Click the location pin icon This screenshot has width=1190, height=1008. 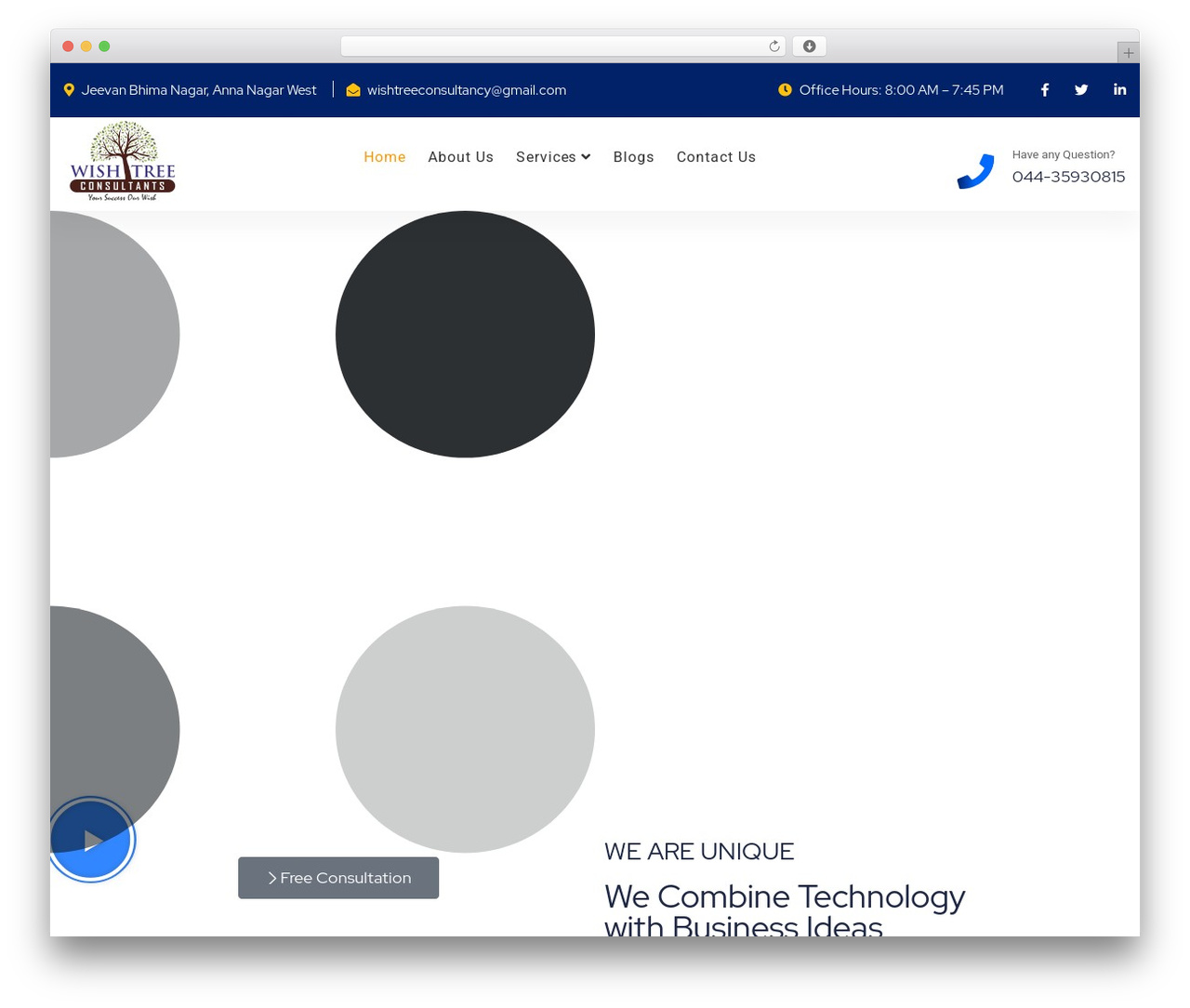(x=69, y=90)
